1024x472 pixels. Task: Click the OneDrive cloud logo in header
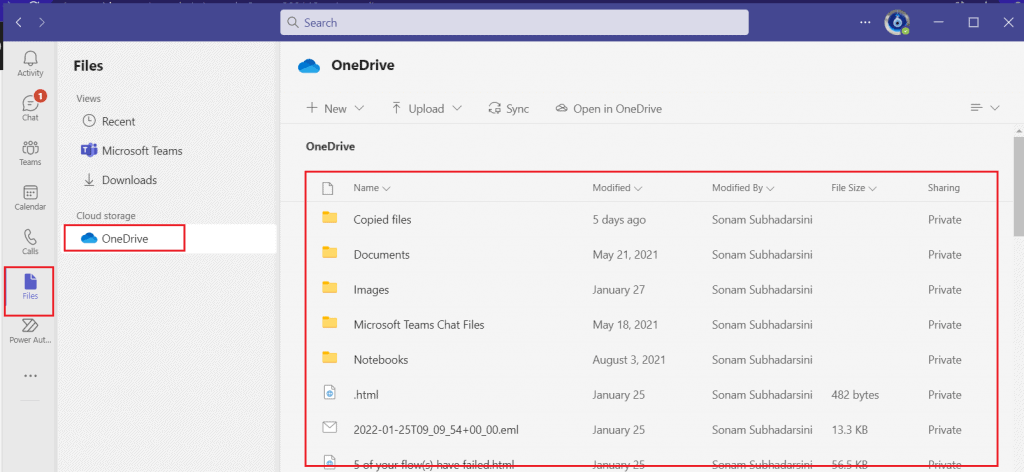[309, 66]
